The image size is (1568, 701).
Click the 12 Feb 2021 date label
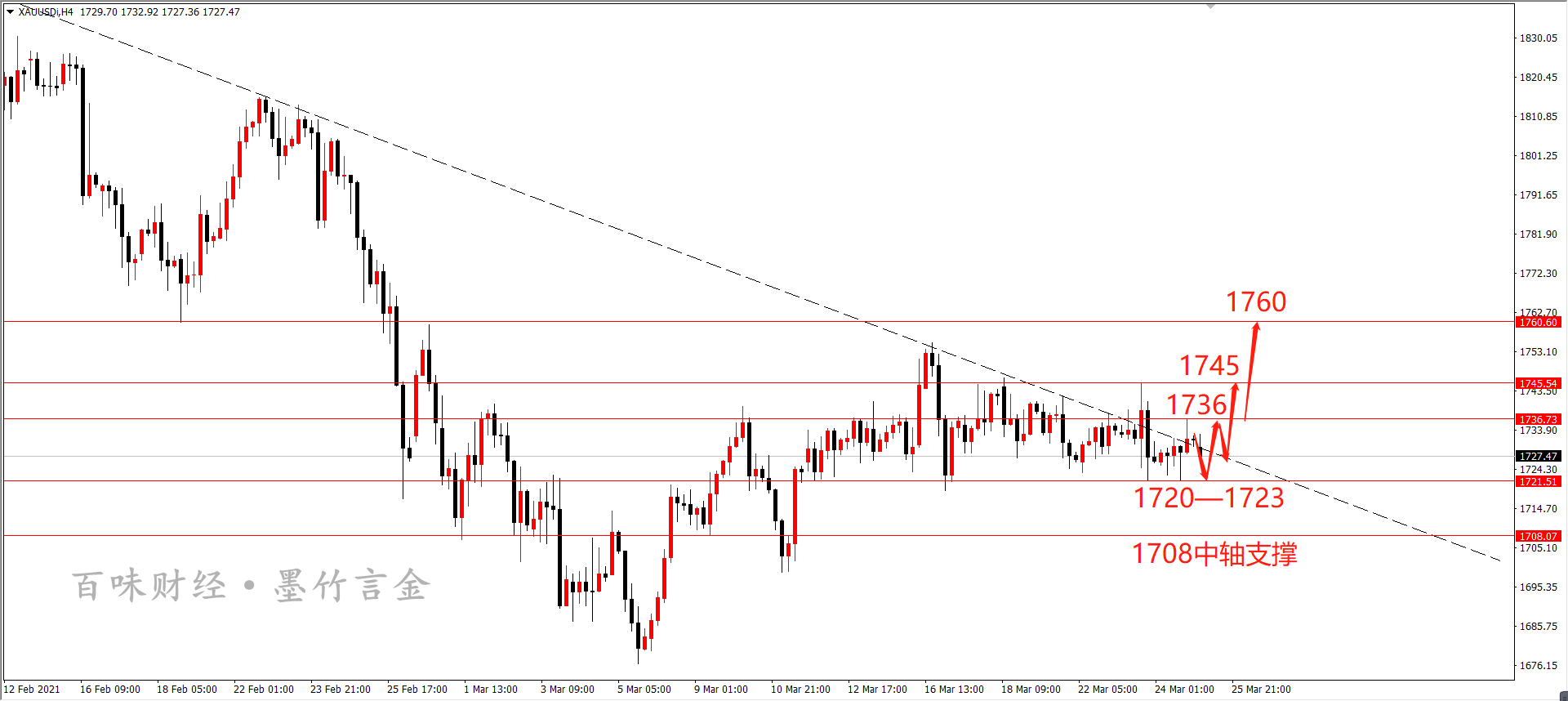point(32,690)
